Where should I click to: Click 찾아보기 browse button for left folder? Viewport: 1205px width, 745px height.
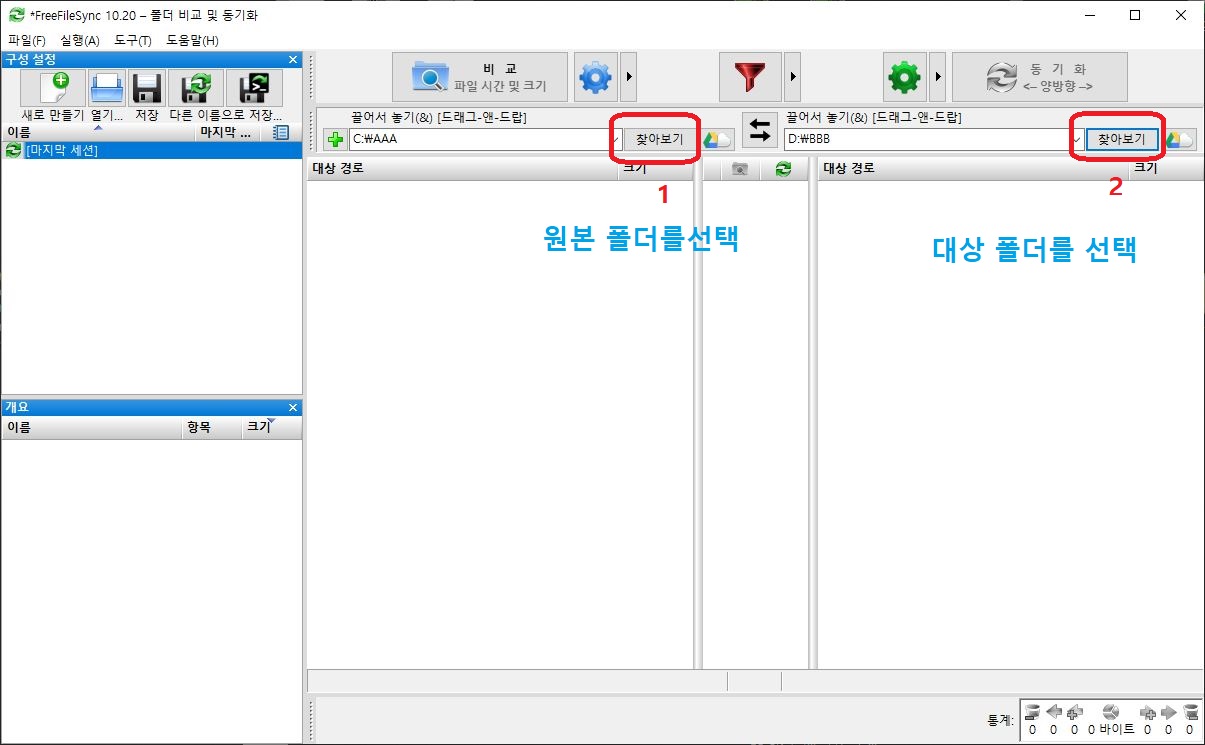[660, 139]
